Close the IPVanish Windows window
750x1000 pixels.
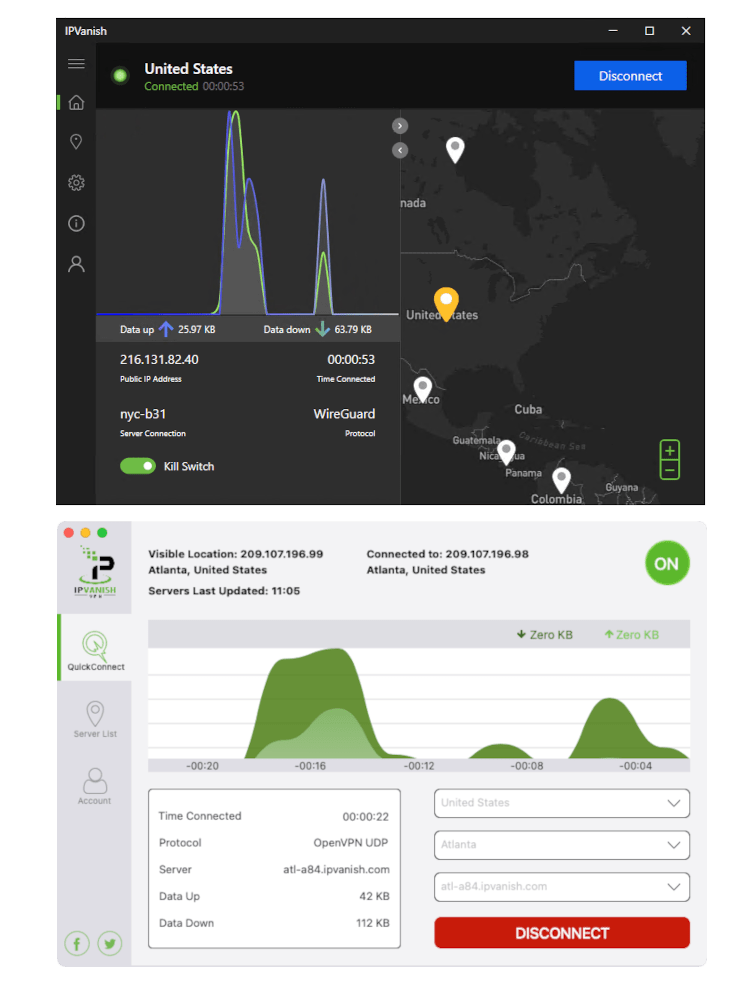pos(686,31)
